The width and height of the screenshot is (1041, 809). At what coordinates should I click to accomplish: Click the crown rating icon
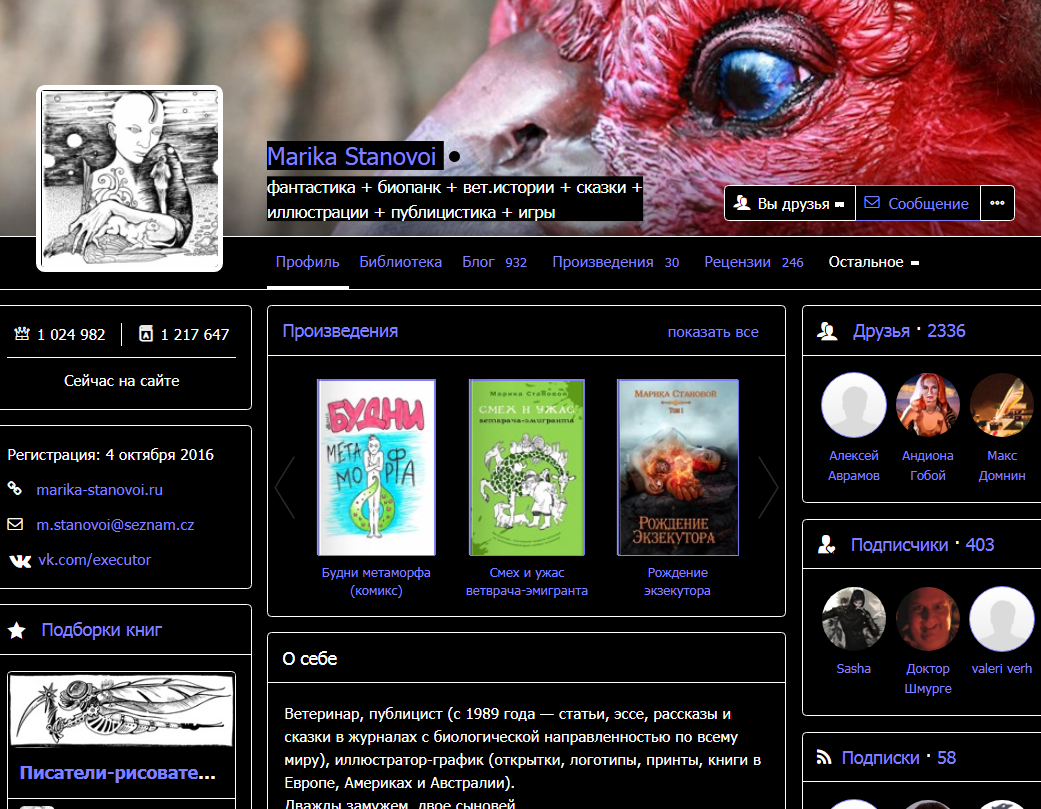click(x=22, y=334)
